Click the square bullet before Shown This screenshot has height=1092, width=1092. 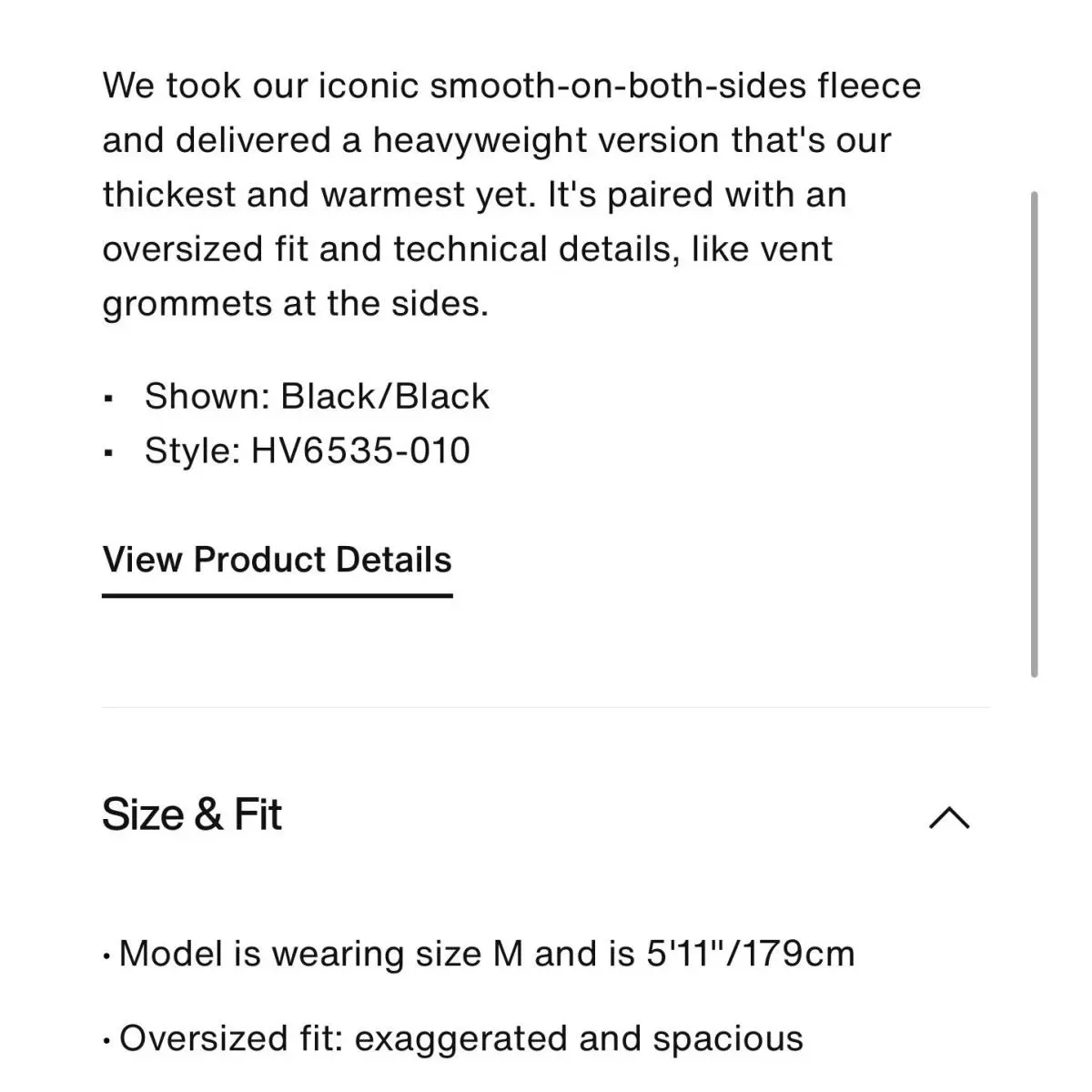pyautogui.click(x=109, y=399)
